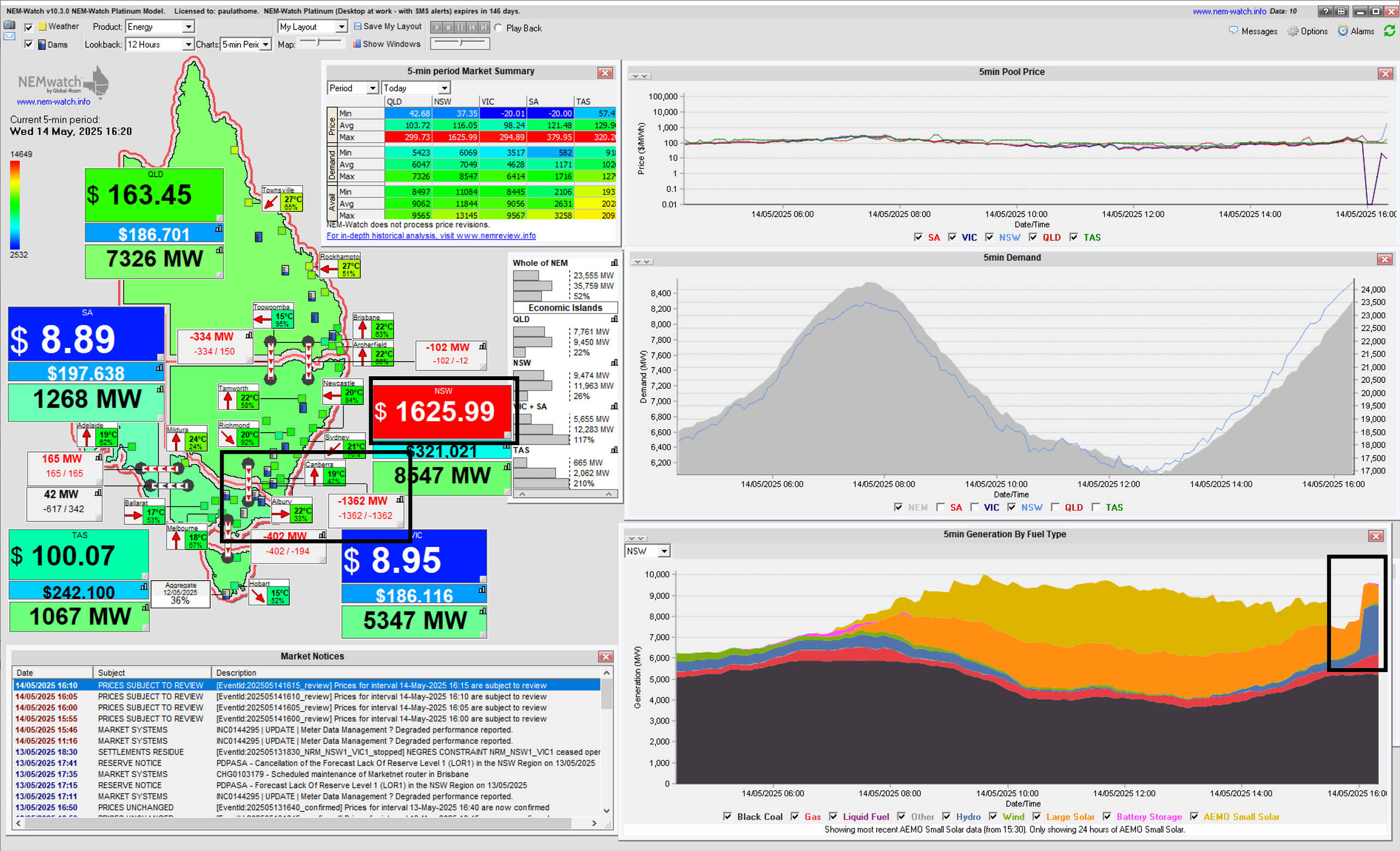Open the Period dropdown in Market Summary
The width and height of the screenshot is (1400, 851).
353,88
